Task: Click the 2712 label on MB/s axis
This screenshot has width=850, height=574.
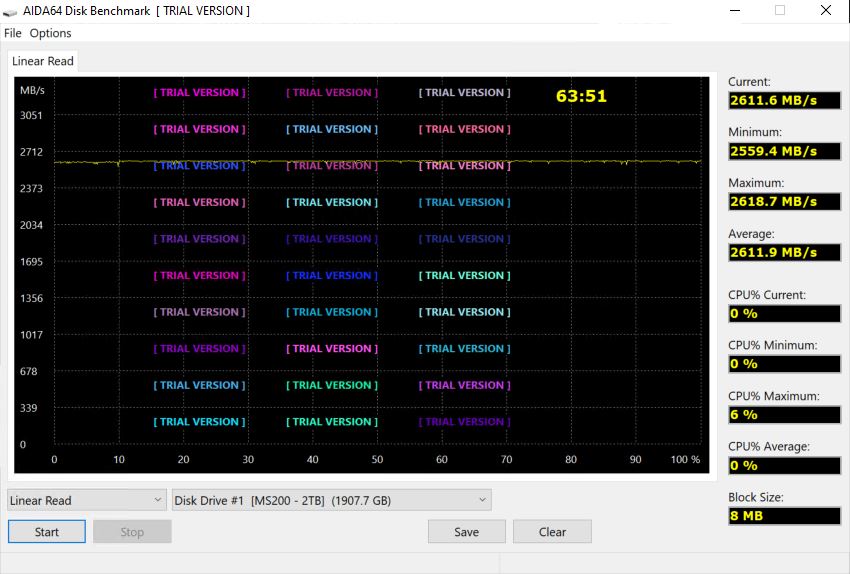Action: coord(31,152)
